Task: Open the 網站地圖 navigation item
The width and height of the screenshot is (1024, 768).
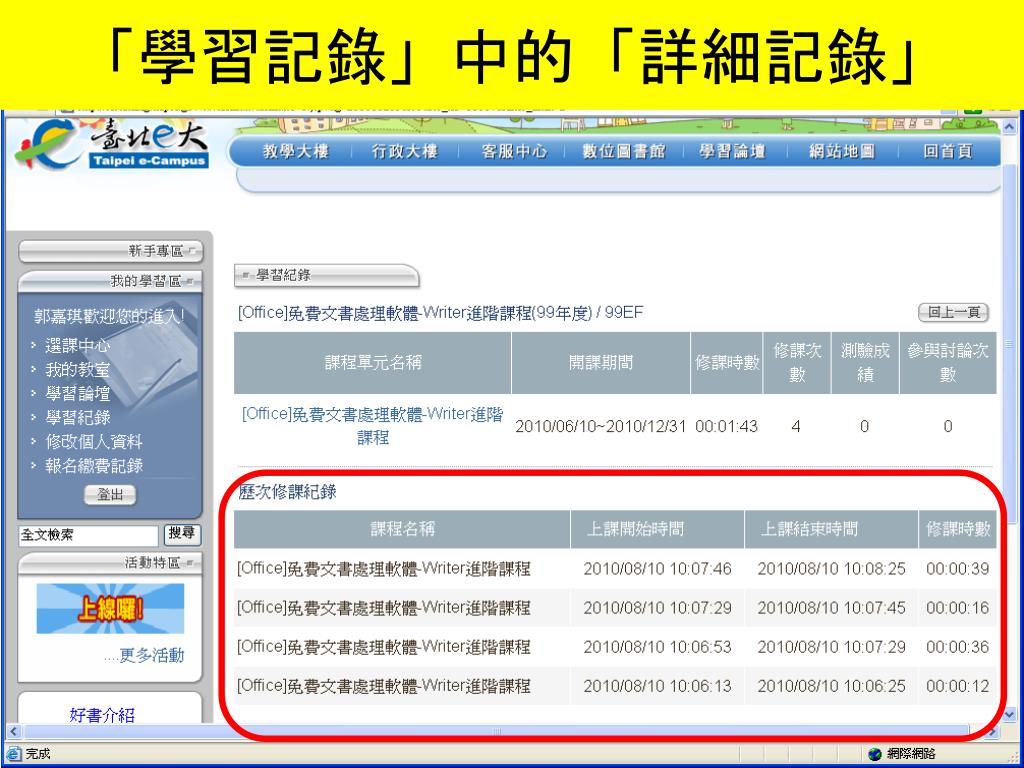Action: pos(842,152)
